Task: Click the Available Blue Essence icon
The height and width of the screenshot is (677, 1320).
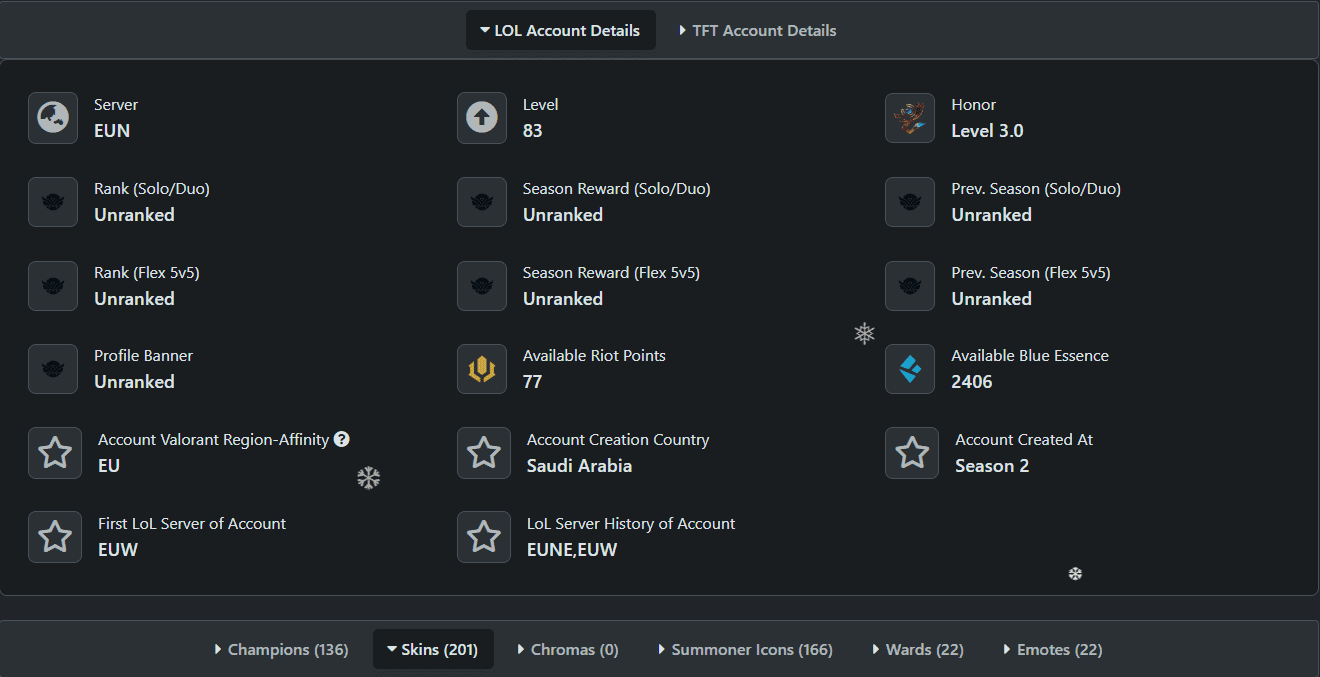Action: [910, 369]
